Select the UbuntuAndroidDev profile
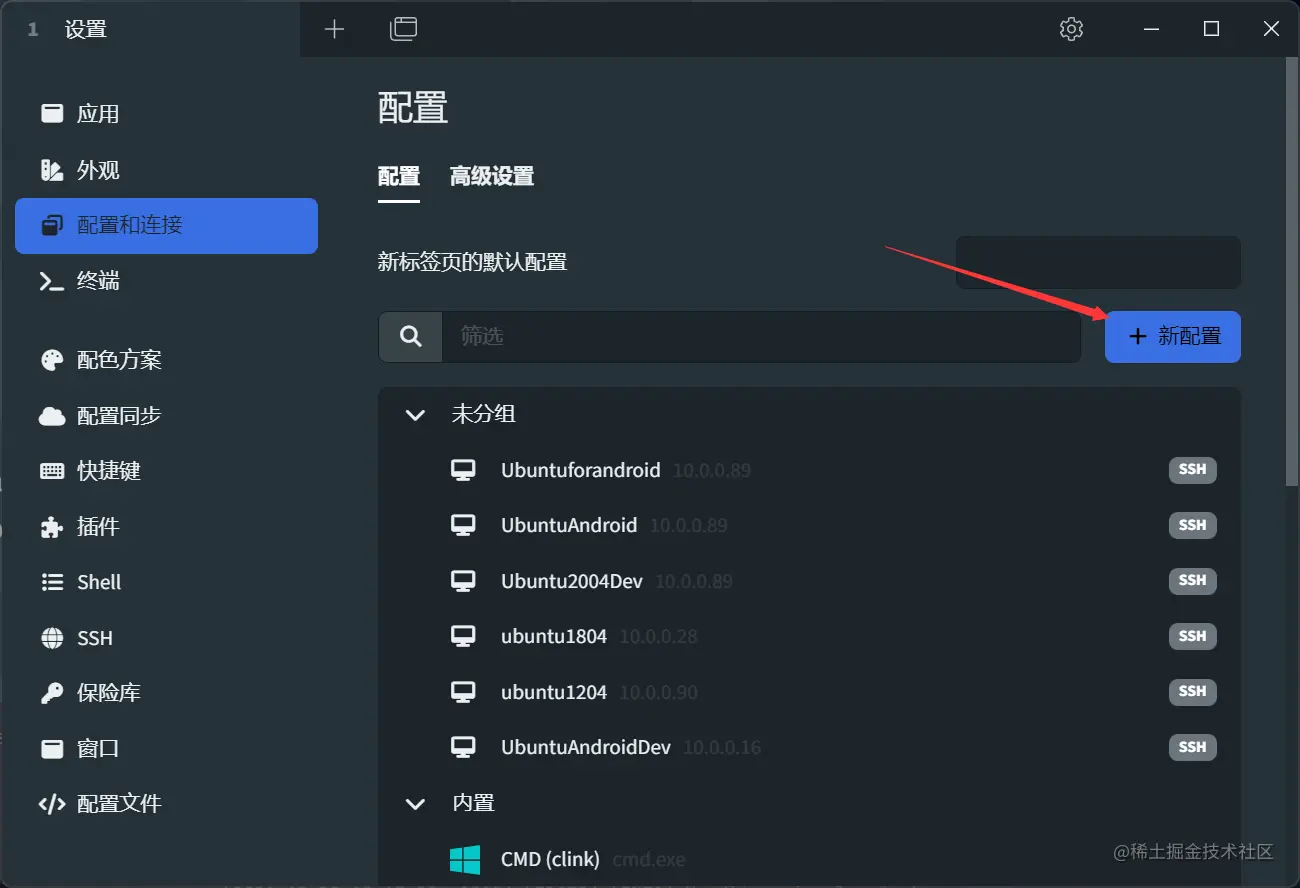Screen dimensions: 1300x888 coord(809,747)
